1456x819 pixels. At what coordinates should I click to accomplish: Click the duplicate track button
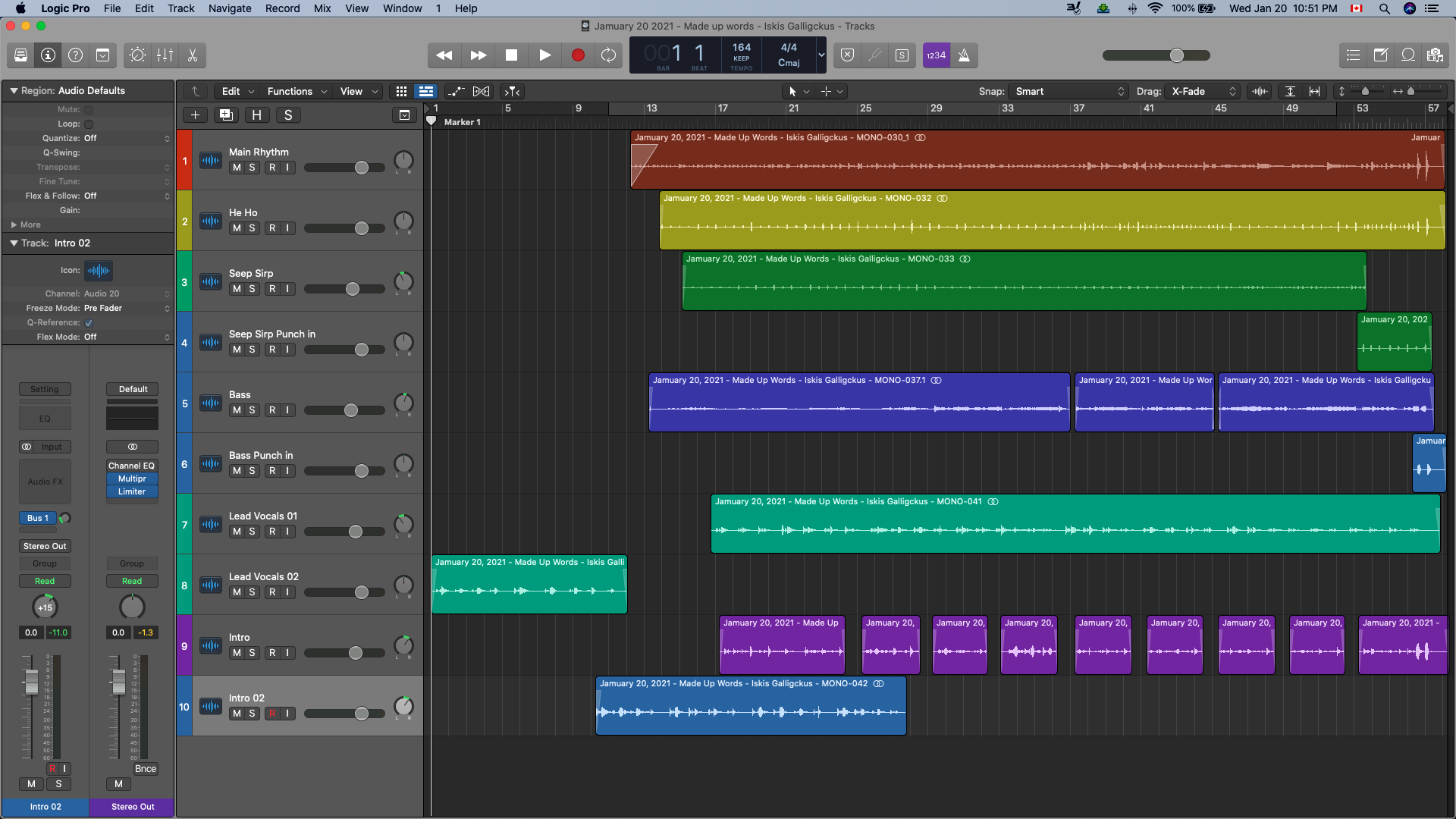click(226, 115)
